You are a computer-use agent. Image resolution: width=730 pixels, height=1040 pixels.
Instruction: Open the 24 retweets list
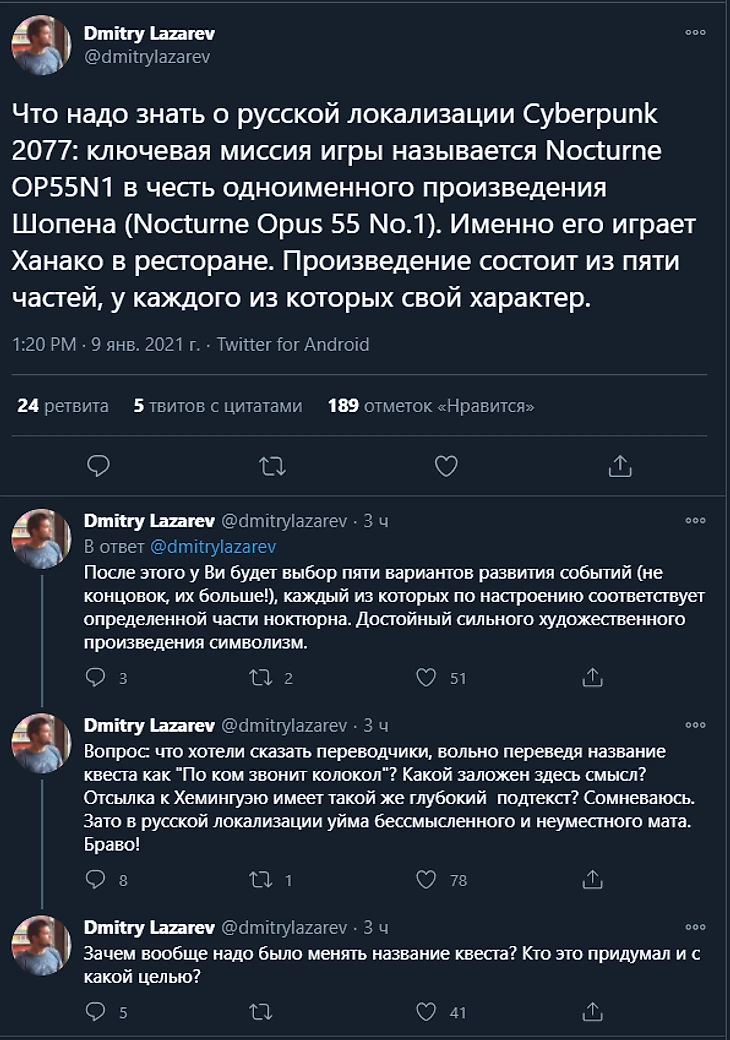pyautogui.click(x=63, y=406)
